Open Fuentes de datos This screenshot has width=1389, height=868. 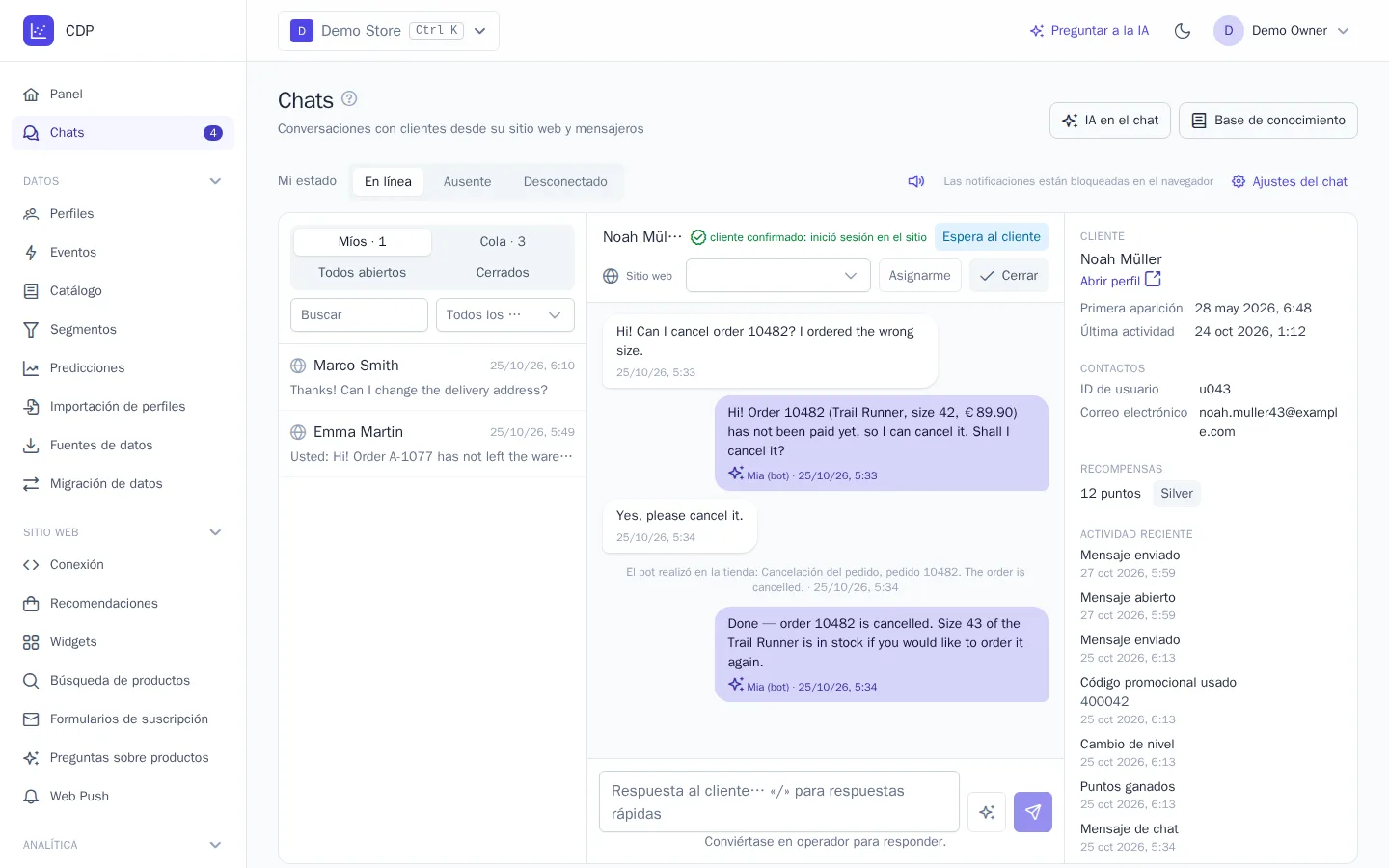tap(123, 446)
